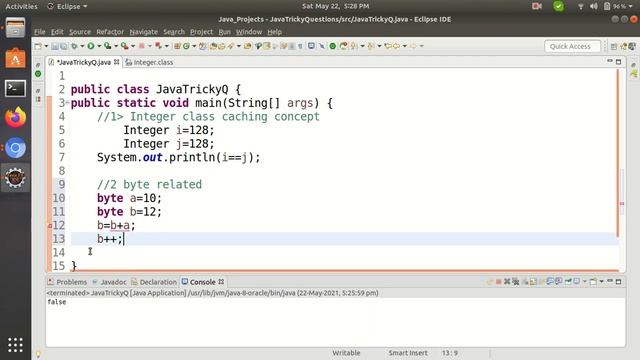
Task: Click the New Java Class green C icon
Action: [x=187, y=46]
